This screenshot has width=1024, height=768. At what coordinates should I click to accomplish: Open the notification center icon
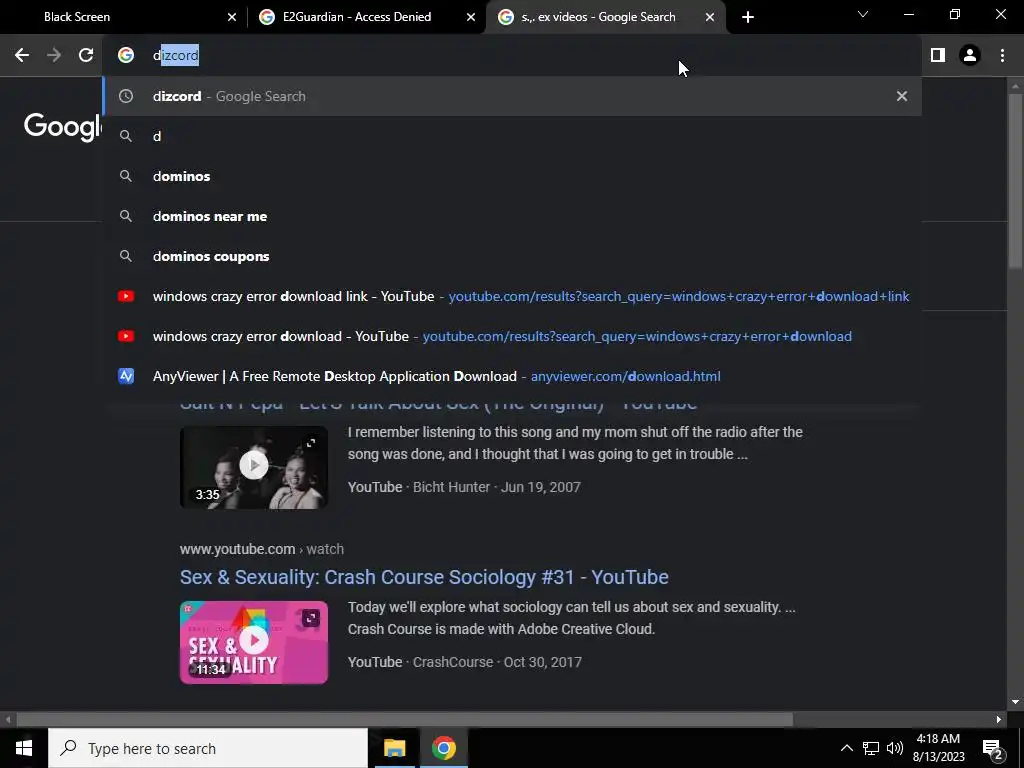pos(993,748)
